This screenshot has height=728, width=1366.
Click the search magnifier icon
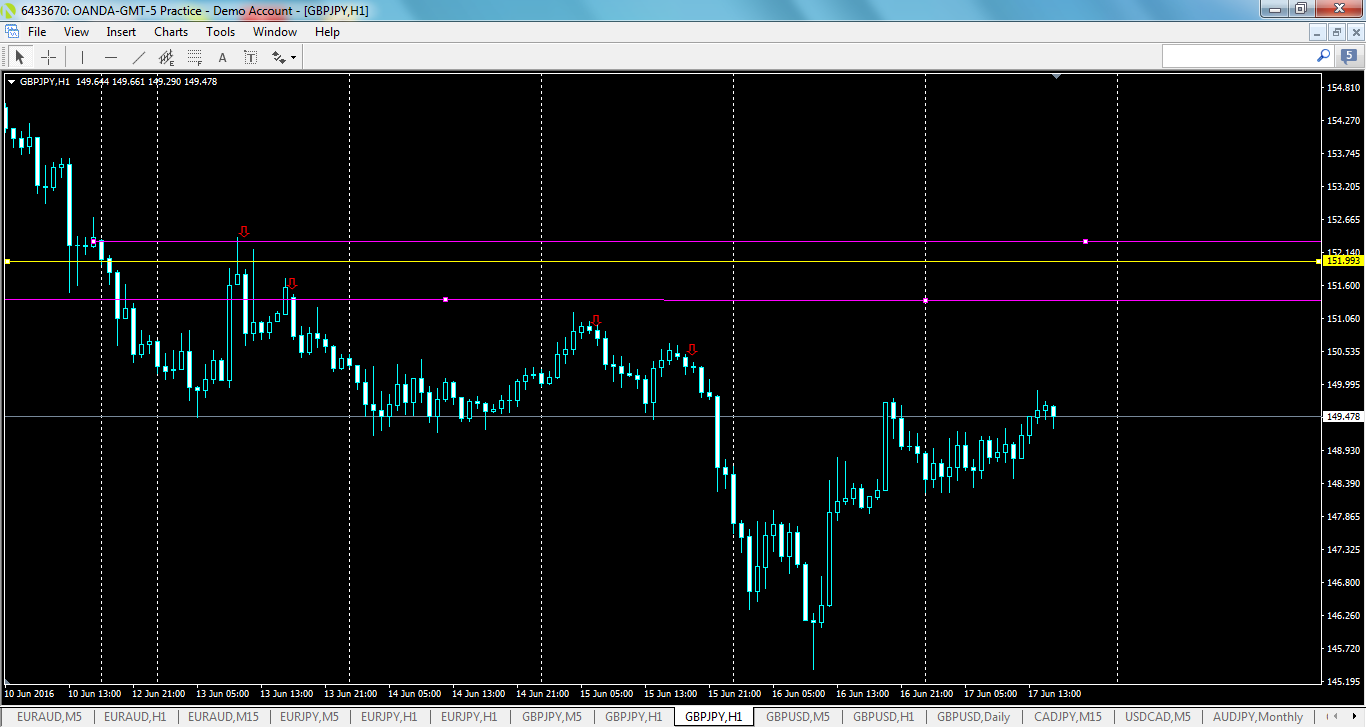point(1323,56)
